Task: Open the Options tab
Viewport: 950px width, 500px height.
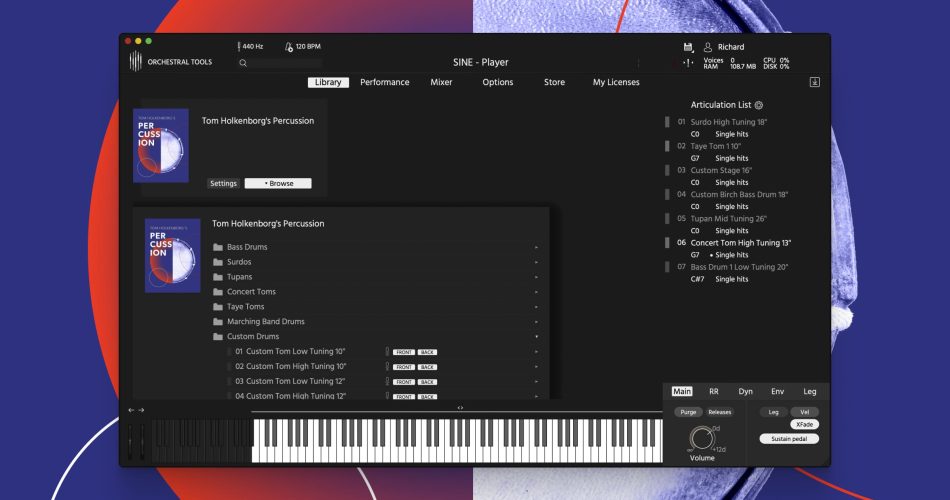Action: point(497,82)
